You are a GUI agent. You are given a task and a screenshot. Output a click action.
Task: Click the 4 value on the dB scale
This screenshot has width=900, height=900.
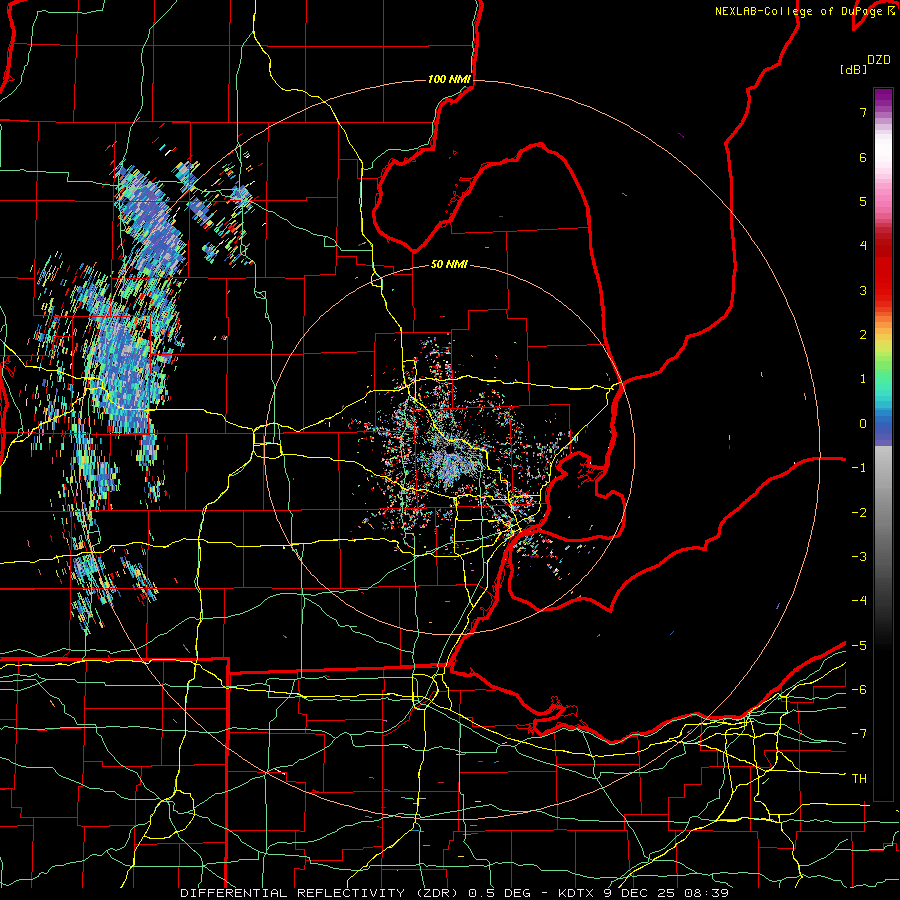863,246
